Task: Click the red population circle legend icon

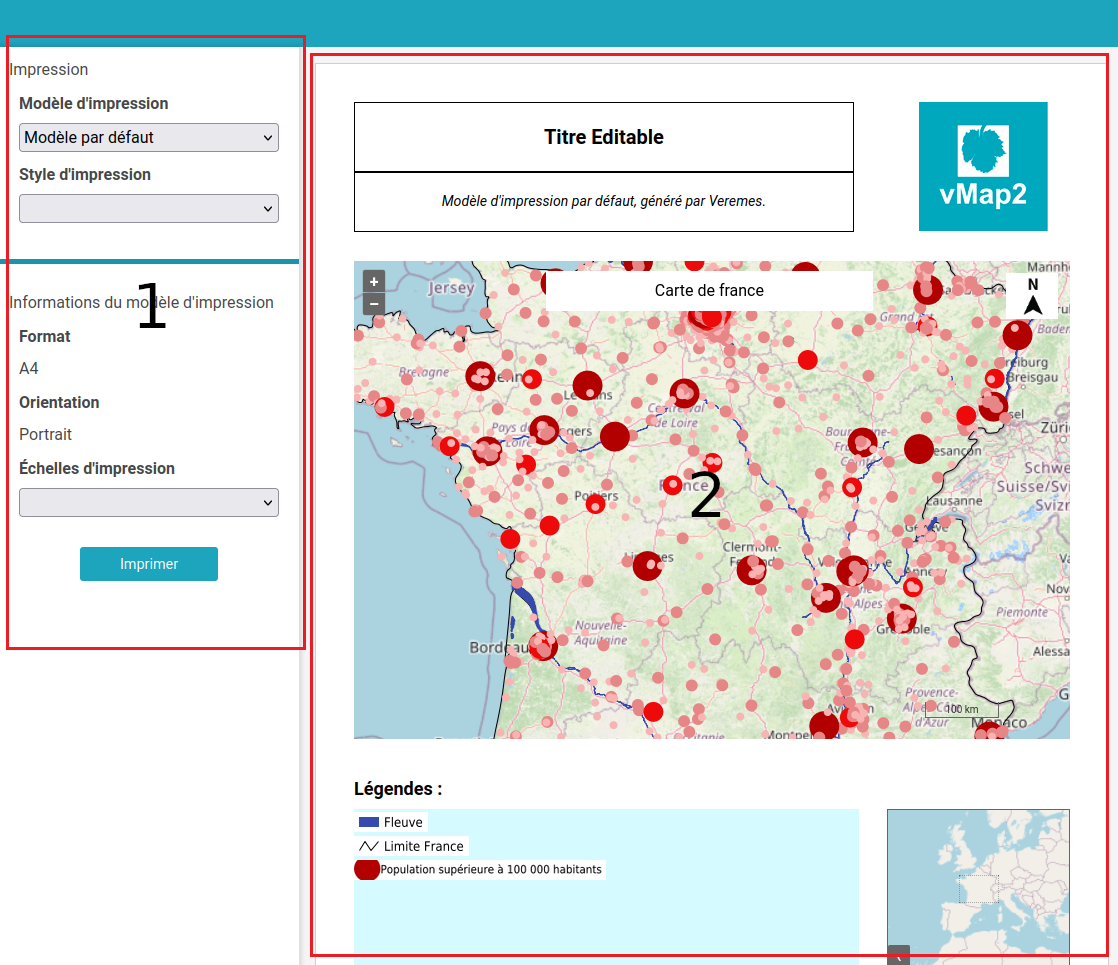Action: click(367, 869)
